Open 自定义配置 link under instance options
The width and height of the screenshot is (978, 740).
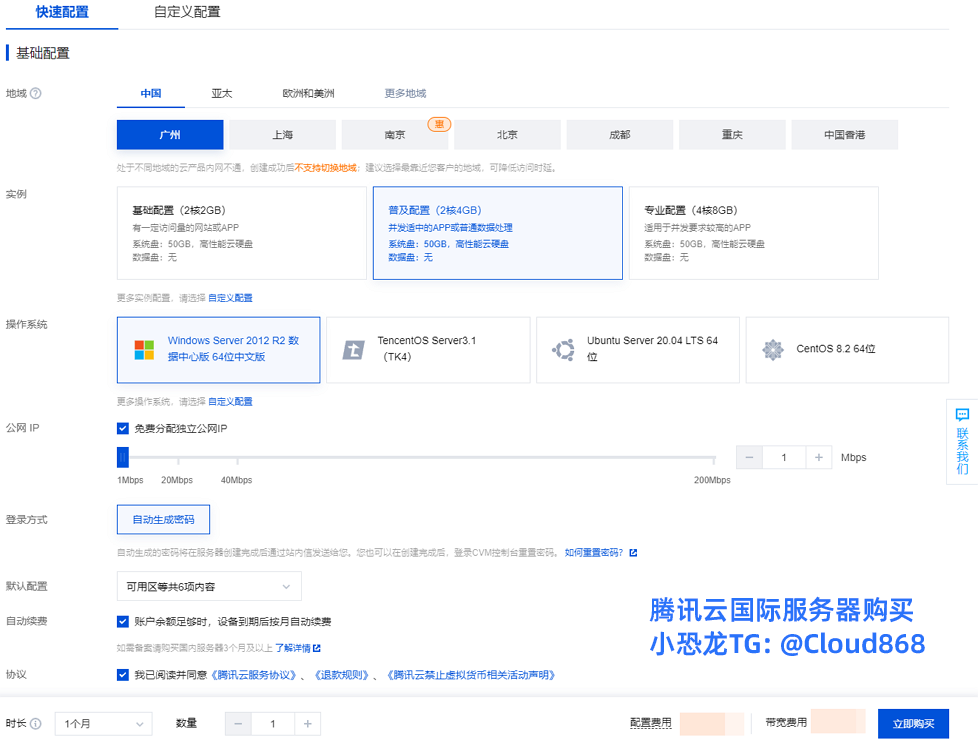click(230, 298)
